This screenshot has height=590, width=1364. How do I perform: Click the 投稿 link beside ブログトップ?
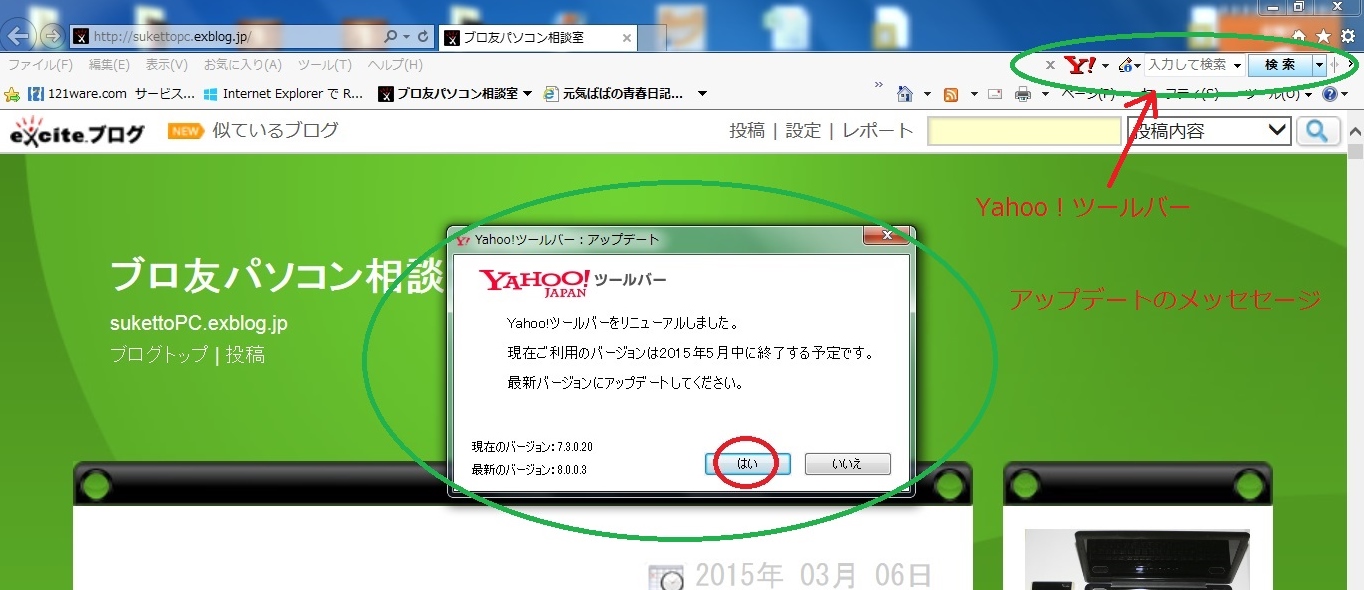(245, 355)
